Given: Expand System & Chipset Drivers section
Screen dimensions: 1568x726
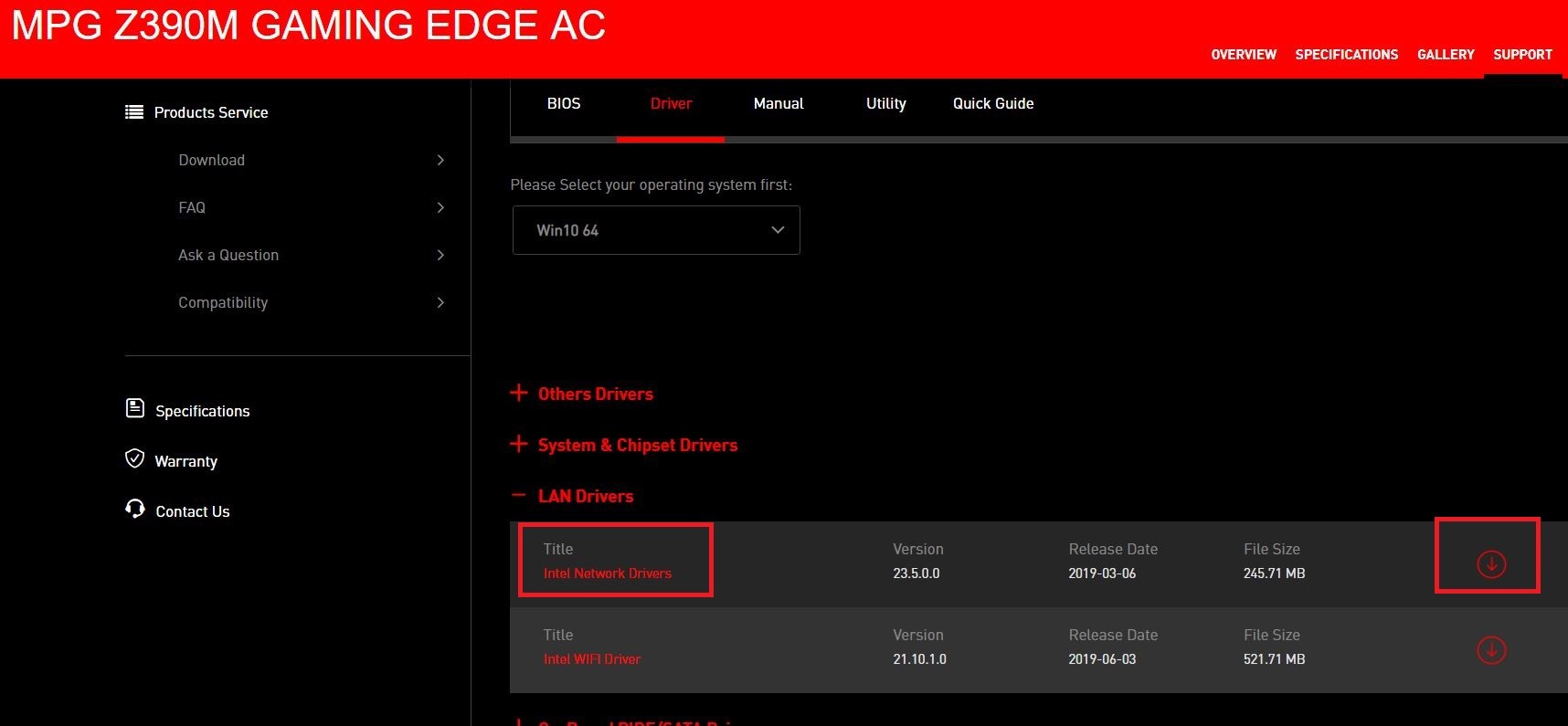Looking at the screenshot, I should coord(519,444).
